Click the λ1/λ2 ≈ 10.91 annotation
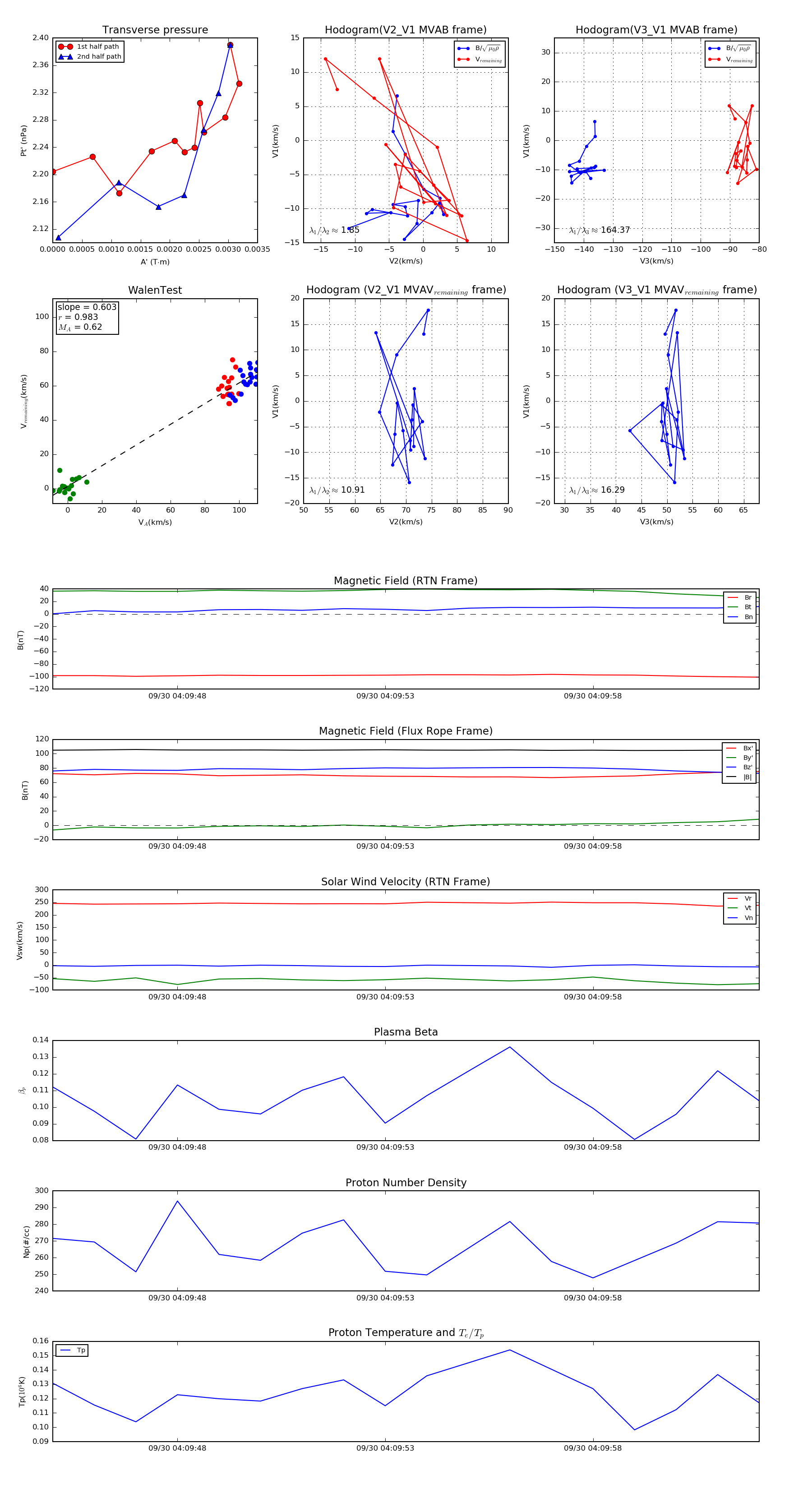The image size is (812, 1489). [337, 490]
